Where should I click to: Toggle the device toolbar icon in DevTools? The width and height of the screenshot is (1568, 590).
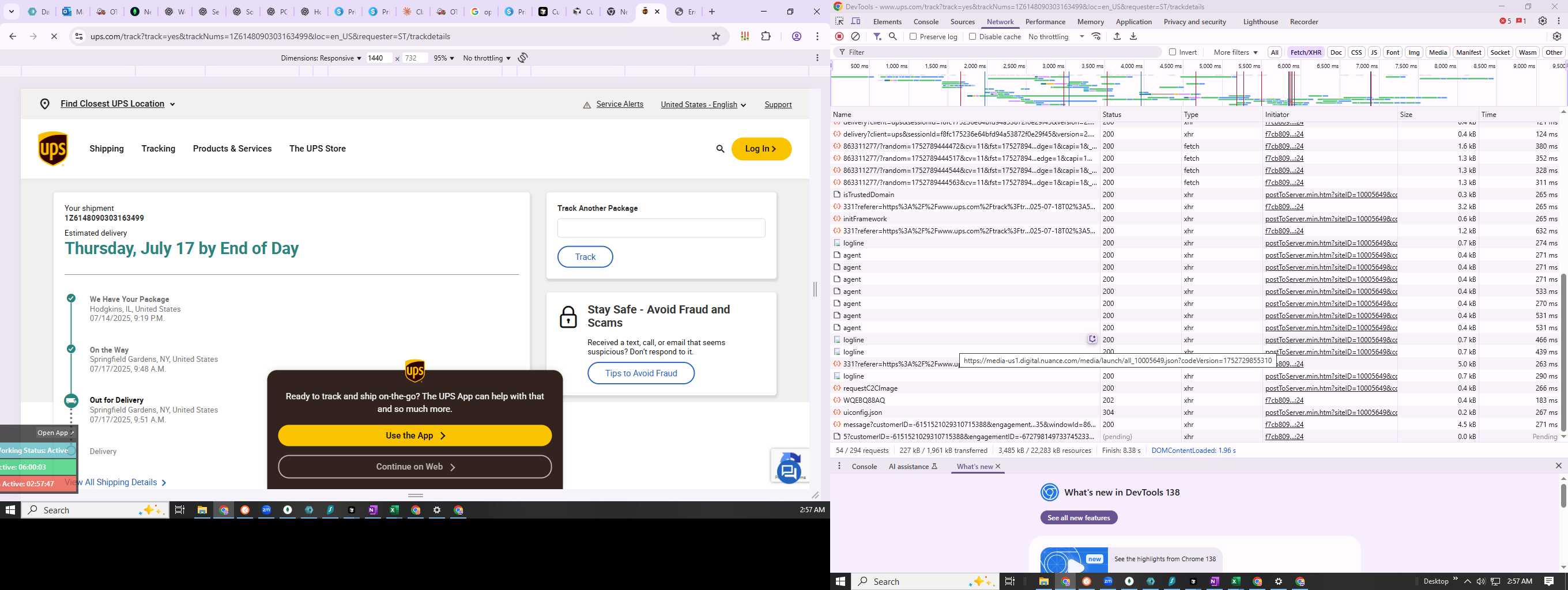[x=856, y=21]
